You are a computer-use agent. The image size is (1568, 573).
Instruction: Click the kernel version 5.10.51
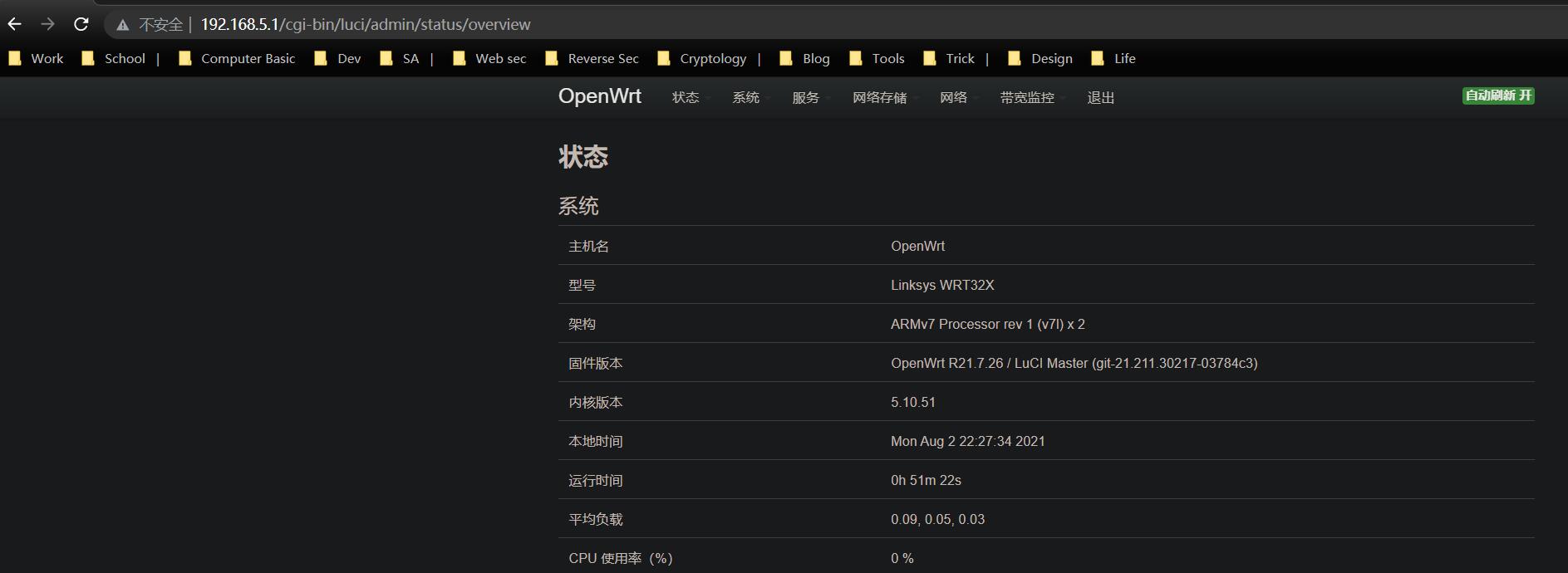click(x=913, y=402)
